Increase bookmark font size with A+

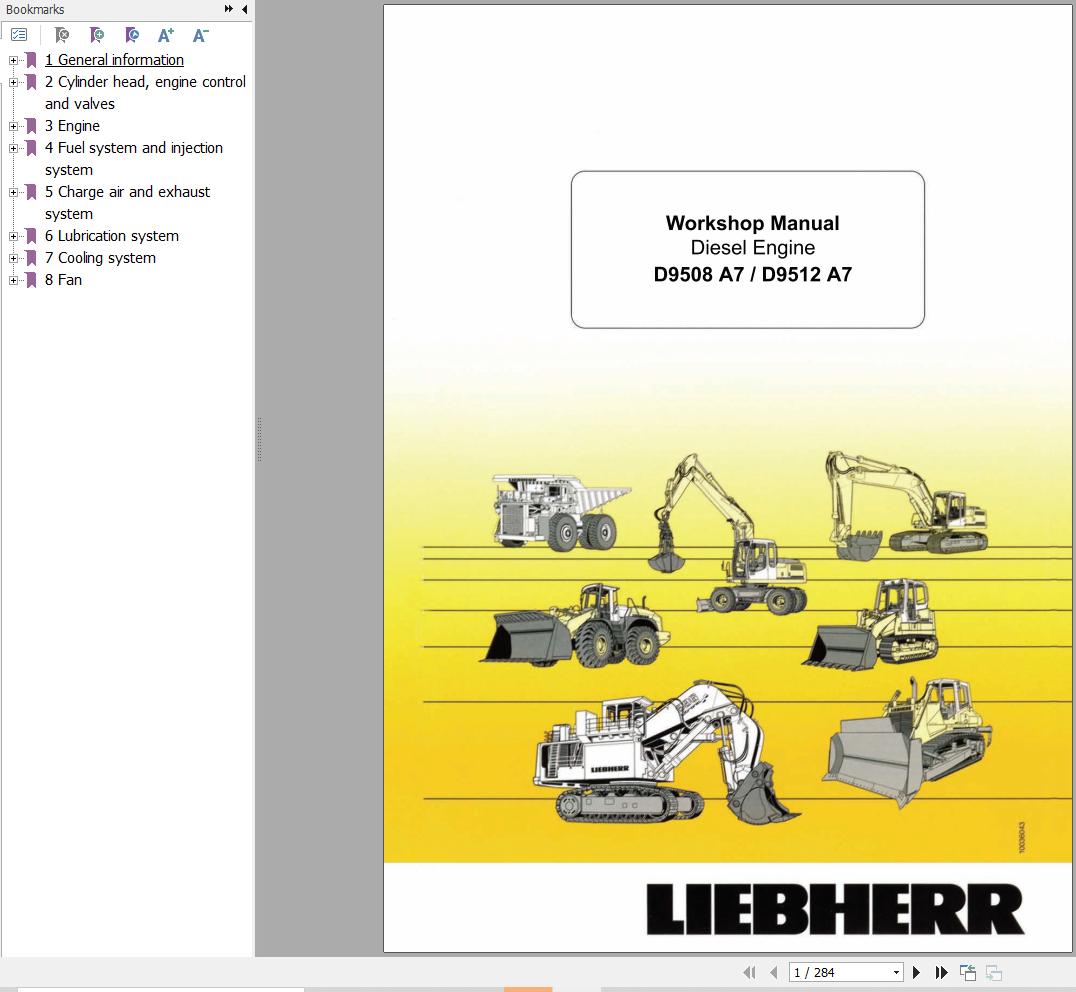point(165,35)
